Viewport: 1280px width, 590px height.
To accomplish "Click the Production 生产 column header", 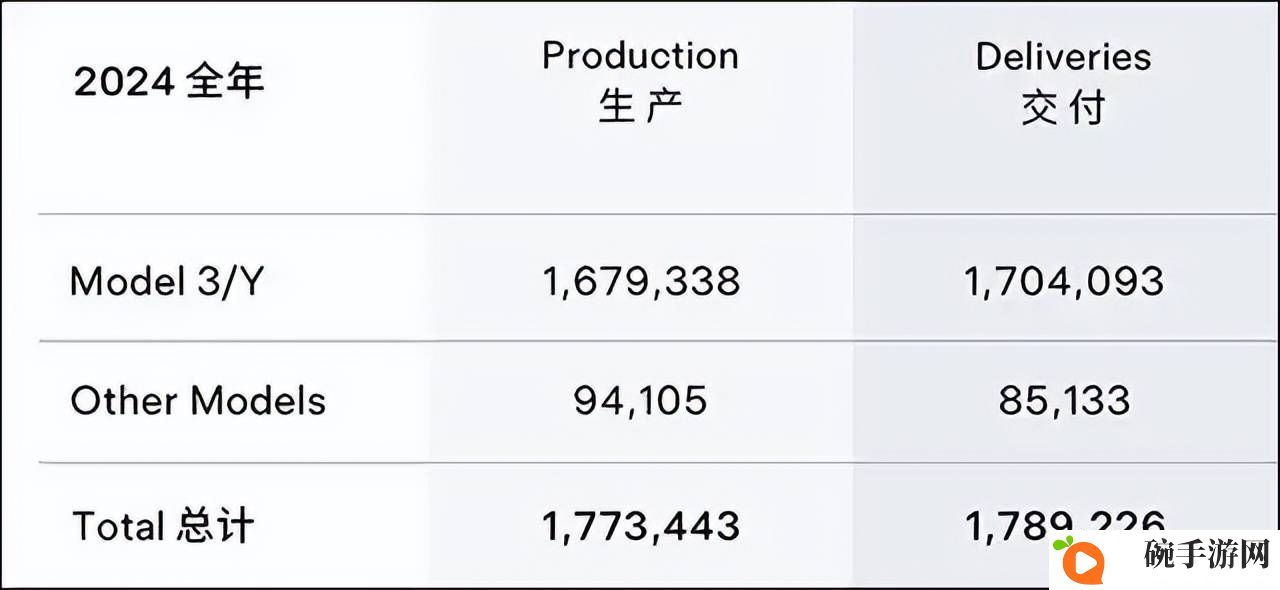I will 640,82.
